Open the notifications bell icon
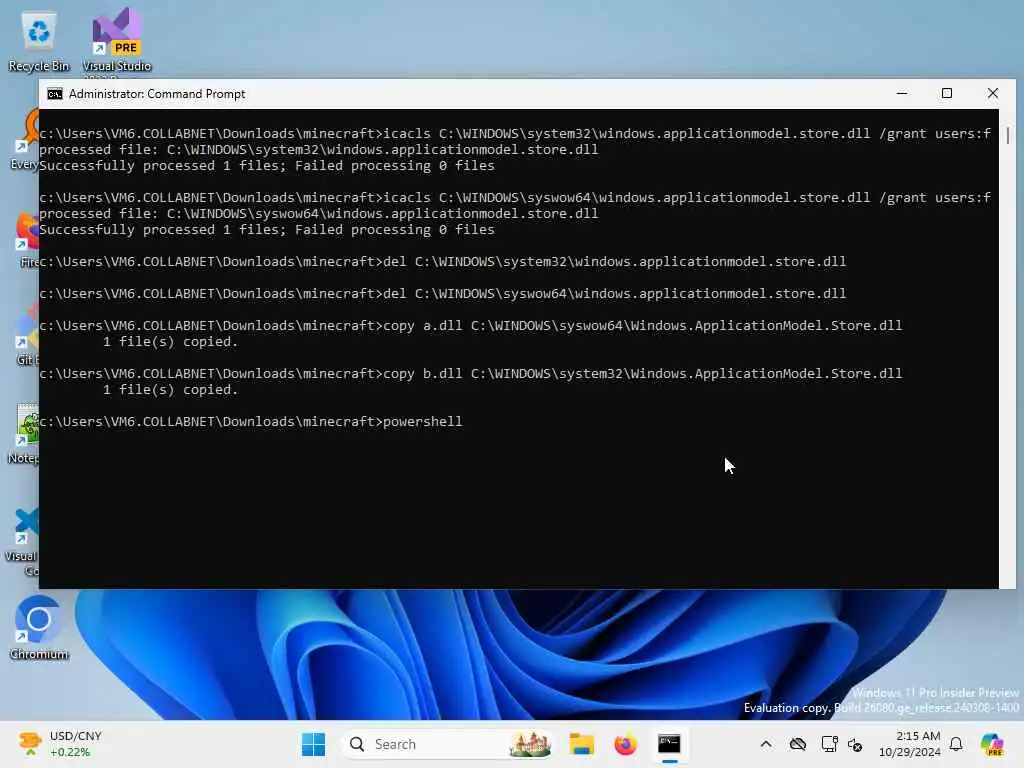The width and height of the screenshot is (1024, 768). [956, 744]
